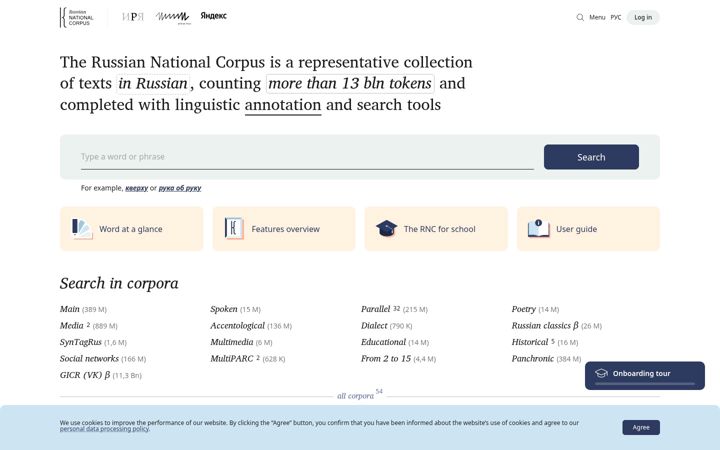The image size is (720, 450).
Task: Open Features overview card label
Action: 286,229
